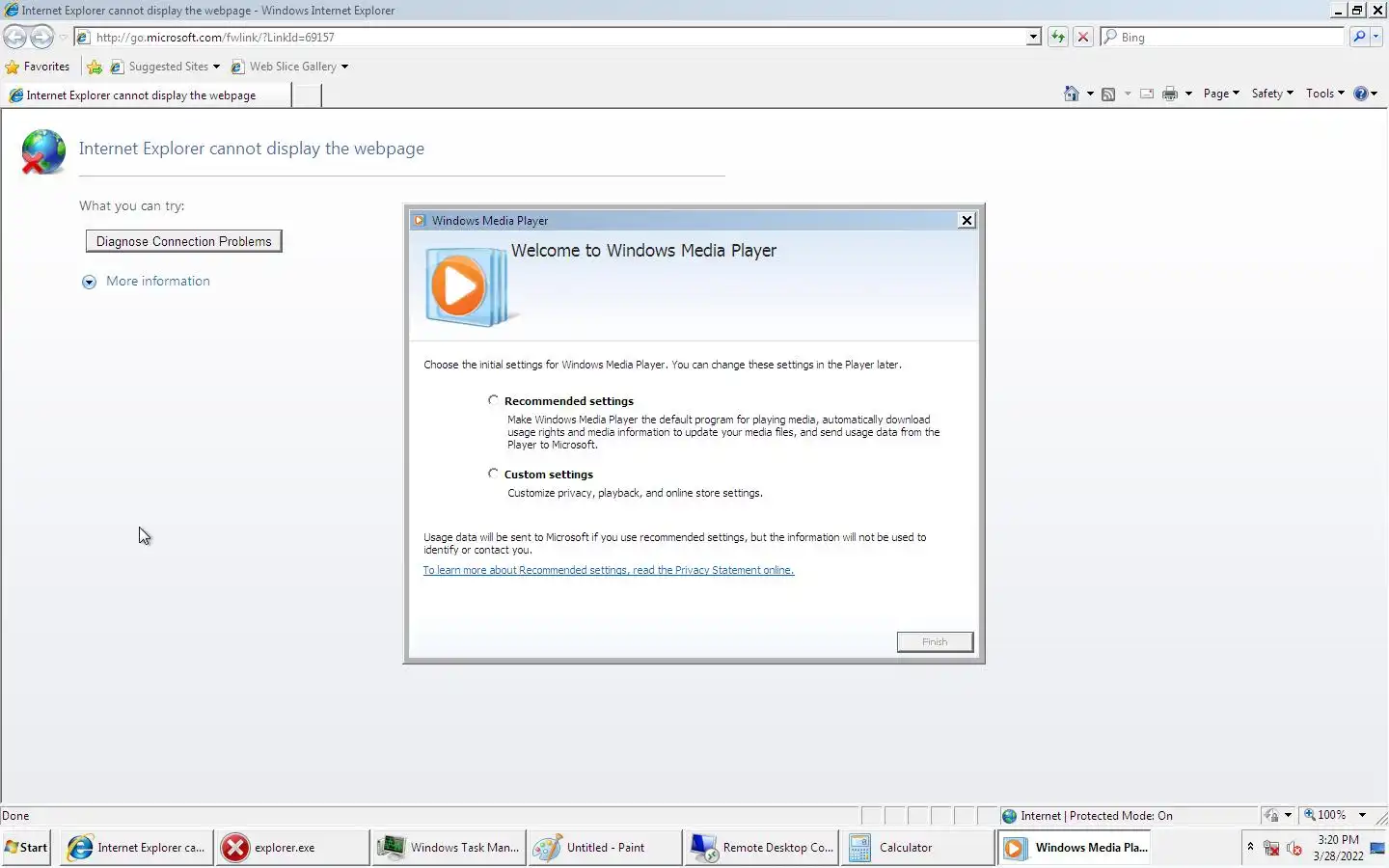Click the IE error globe icon
Viewport: 1389px width, 868px height.
coord(42,151)
